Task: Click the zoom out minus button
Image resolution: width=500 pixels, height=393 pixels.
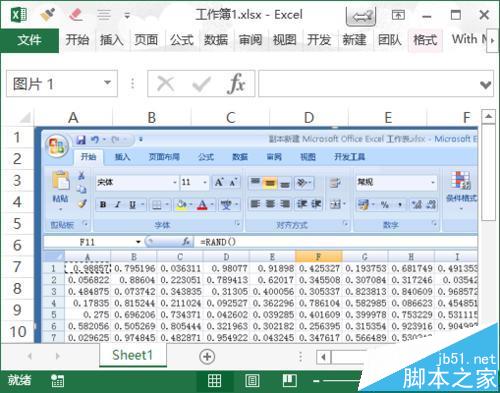Action: [316, 381]
